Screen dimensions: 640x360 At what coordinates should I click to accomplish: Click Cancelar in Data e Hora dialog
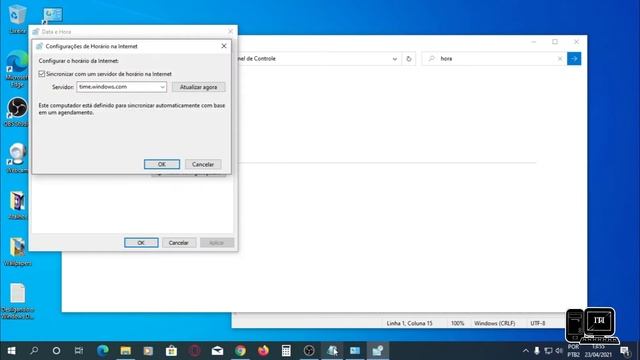tap(179, 242)
